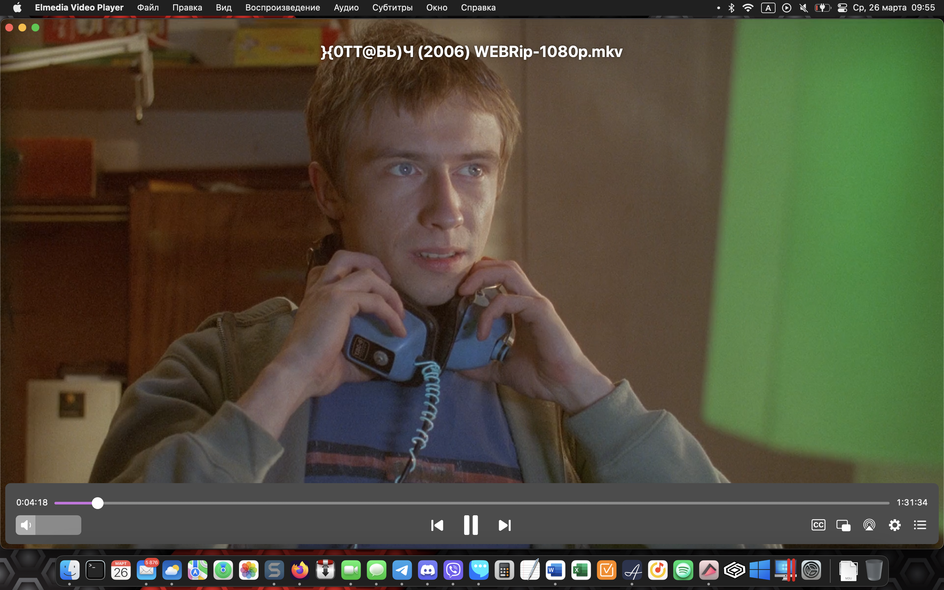Viewport: 944px width, 590px height.
Task: Click elapsed time 0:04:18
Action: pos(32,502)
